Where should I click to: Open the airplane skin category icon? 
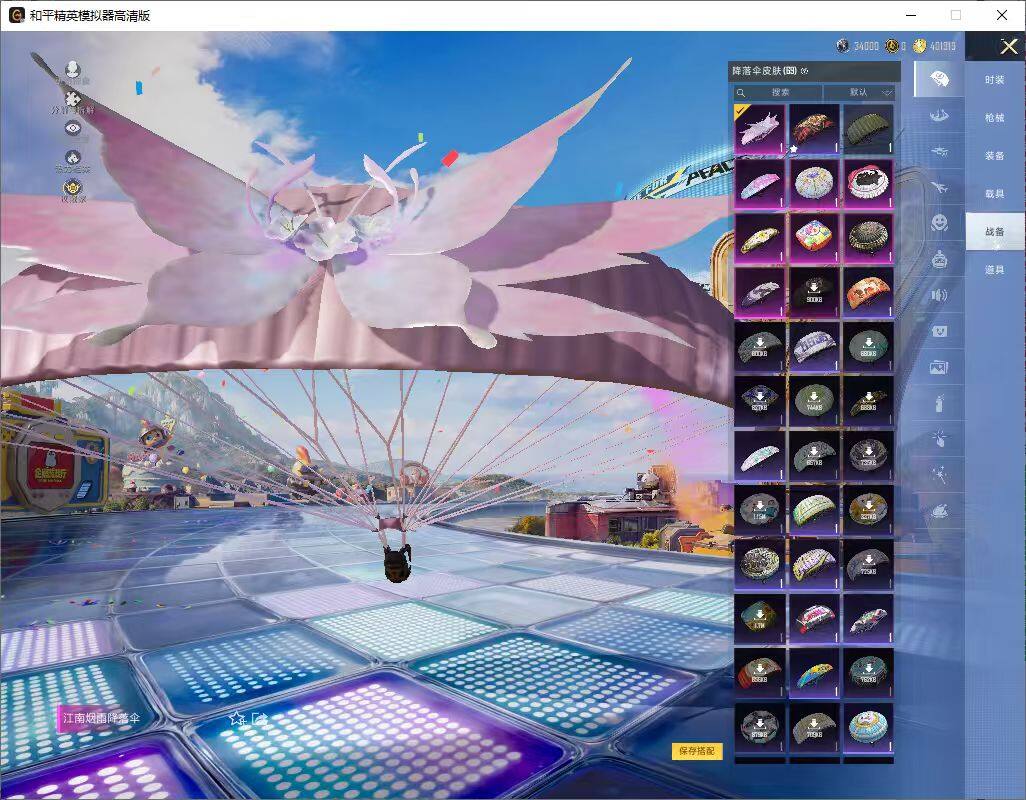tap(939, 187)
